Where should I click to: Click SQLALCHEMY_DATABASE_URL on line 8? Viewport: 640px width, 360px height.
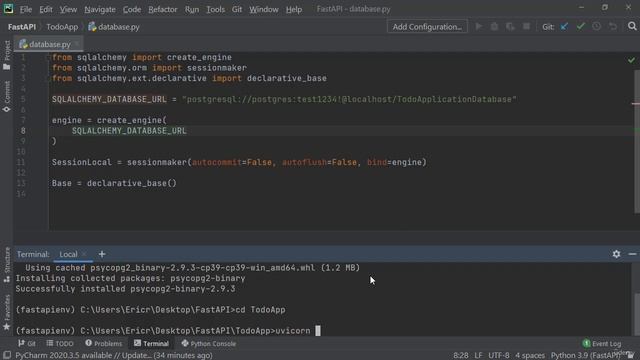(x=129, y=131)
